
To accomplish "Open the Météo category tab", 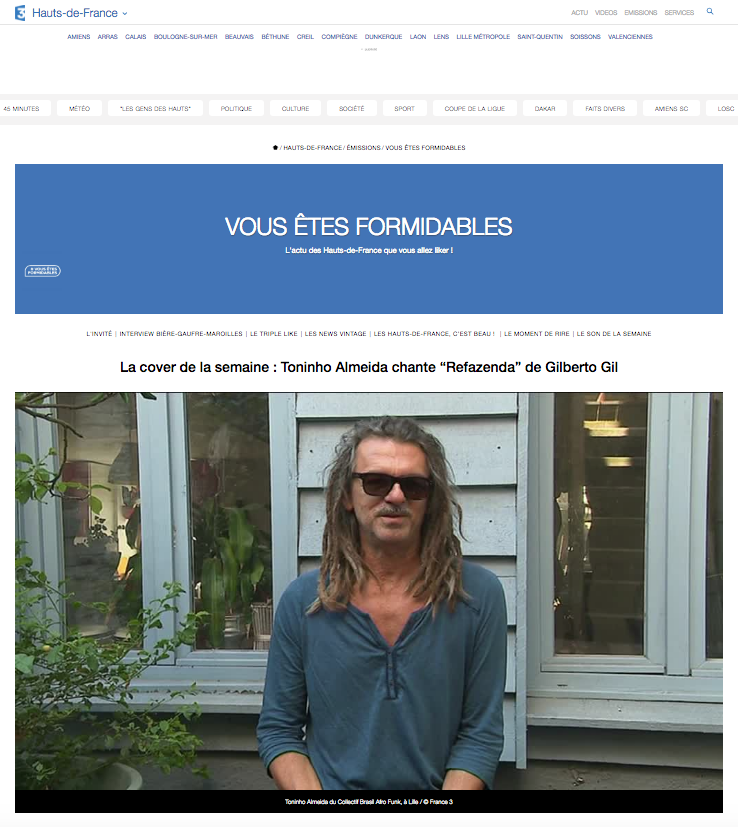I will point(80,109).
